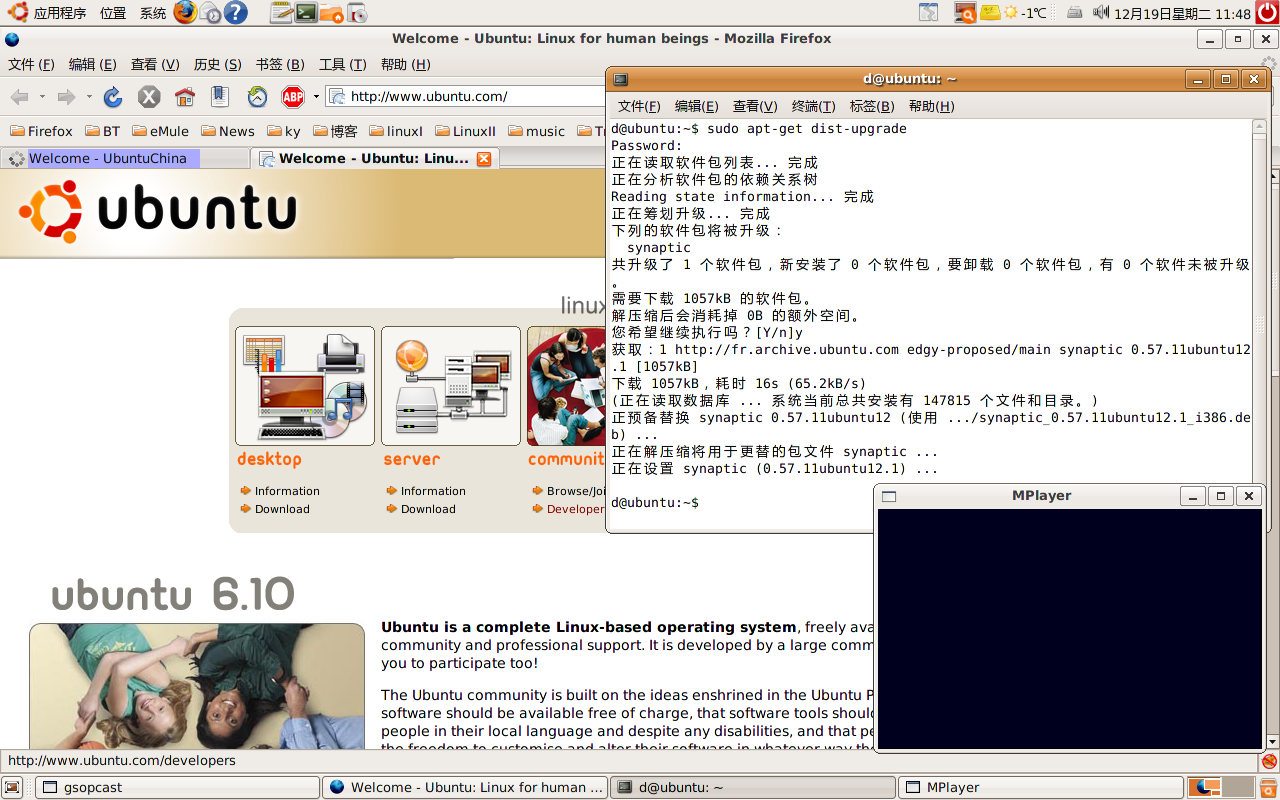Screen dimensions: 1280x800
Task: Open the bookmarks sidebar icon in Firefox
Action: click(220, 97)
